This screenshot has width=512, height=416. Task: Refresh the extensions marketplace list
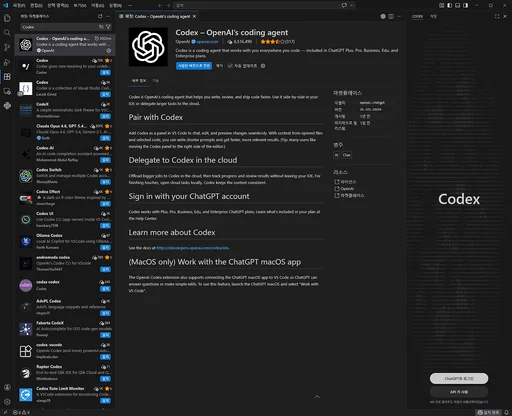click(100, 16)
